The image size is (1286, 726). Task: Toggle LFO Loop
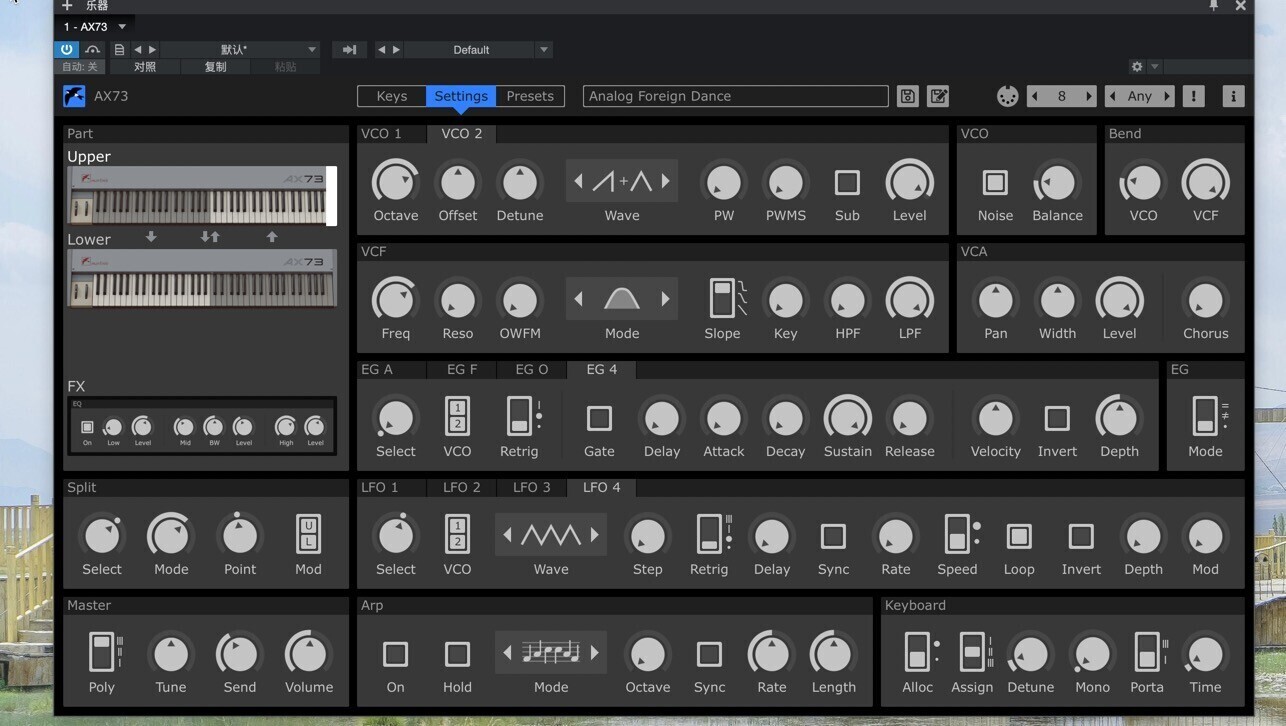(x=1019, y=536)
